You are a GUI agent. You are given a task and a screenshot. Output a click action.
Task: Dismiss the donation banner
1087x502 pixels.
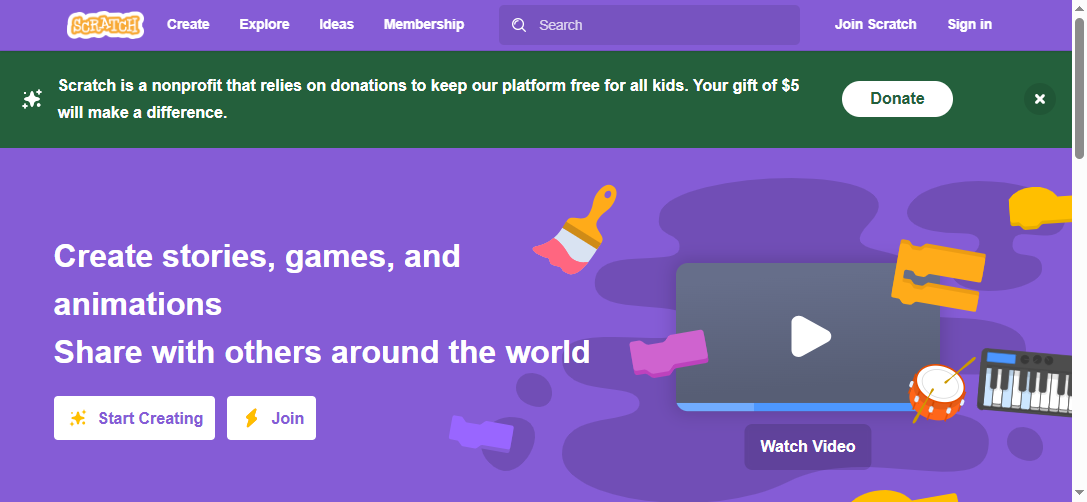click(x=1039, y=99)
